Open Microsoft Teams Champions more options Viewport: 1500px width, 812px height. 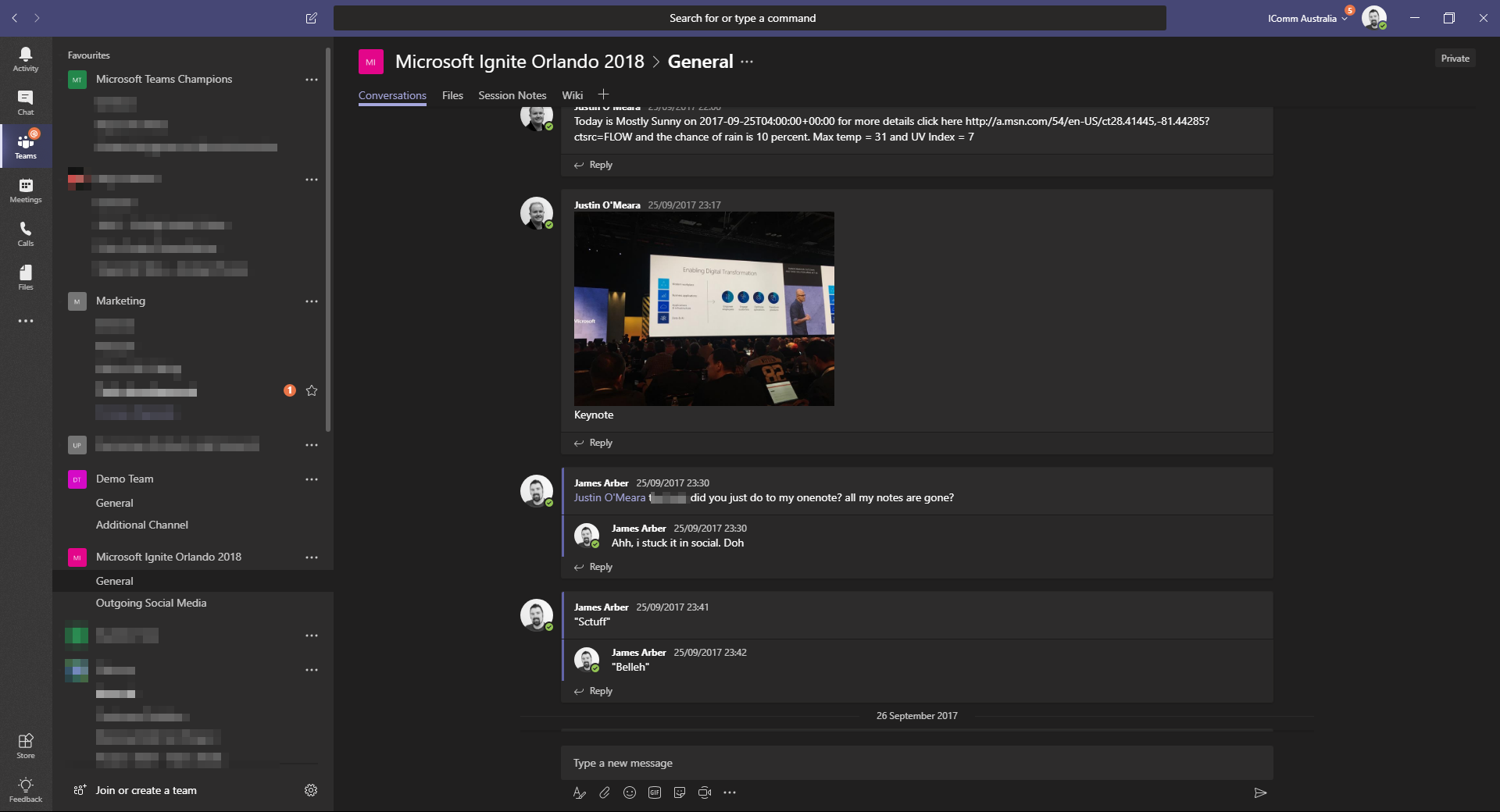312,80
